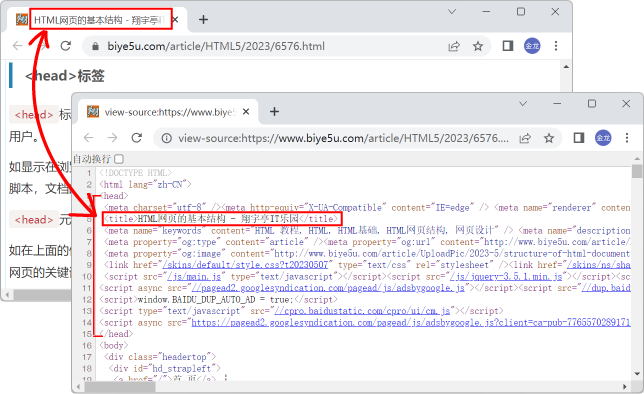Open side panel in the back browser window
The width and height of the screenshot is (644, 394).
tap(508, 46)
